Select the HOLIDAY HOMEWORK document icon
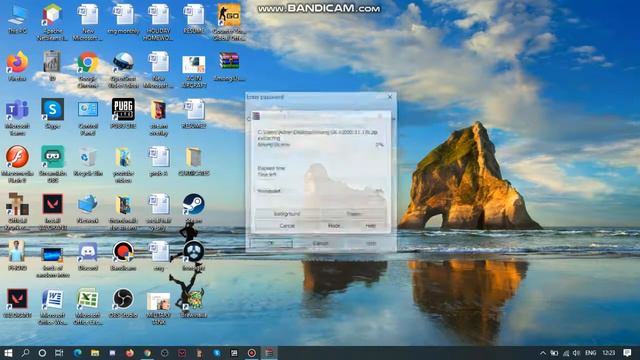 [x=158, y=22]
